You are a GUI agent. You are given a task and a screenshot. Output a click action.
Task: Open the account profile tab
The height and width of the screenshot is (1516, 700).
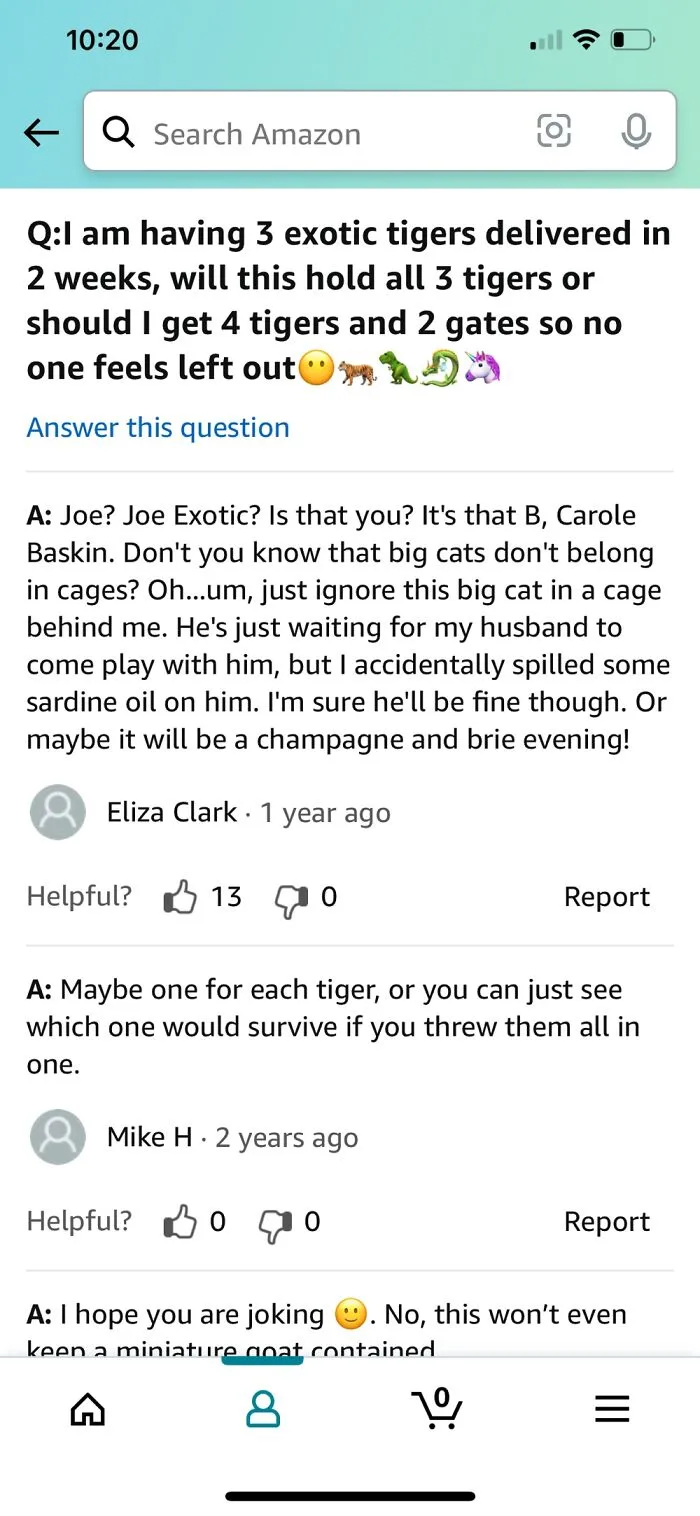[263, 1409]
